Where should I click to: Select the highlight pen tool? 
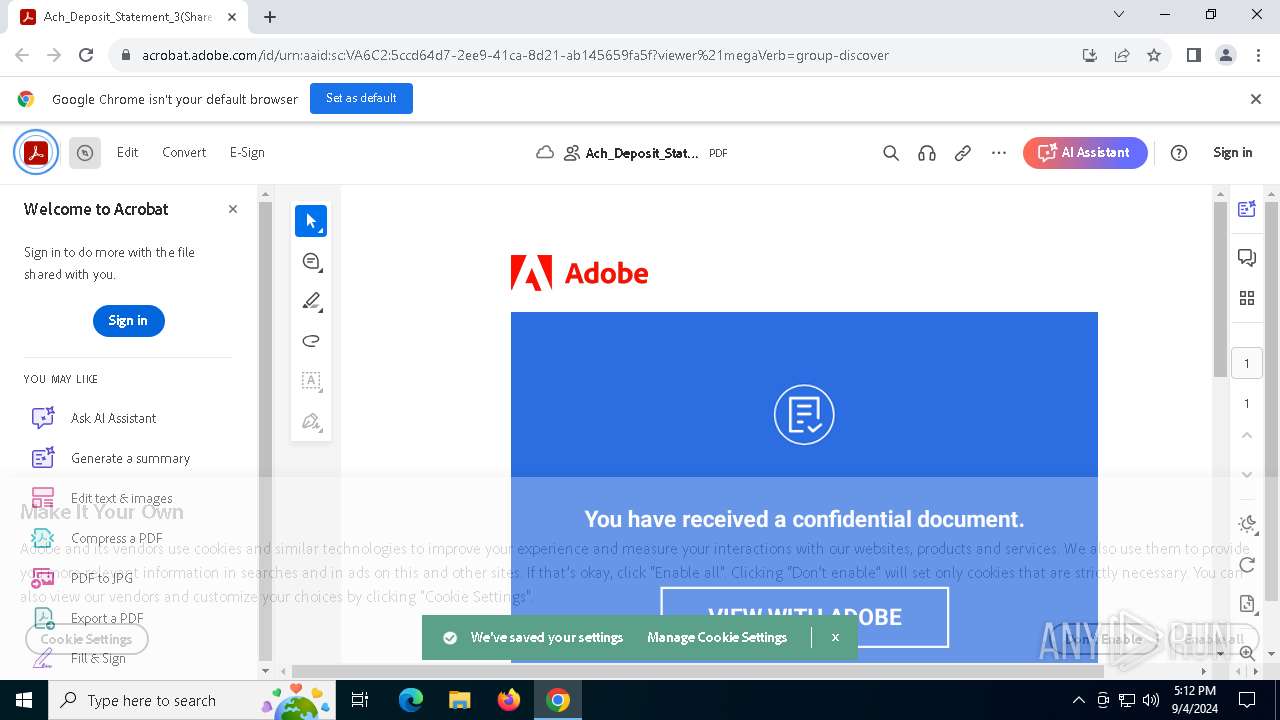[x=311, y=301]
